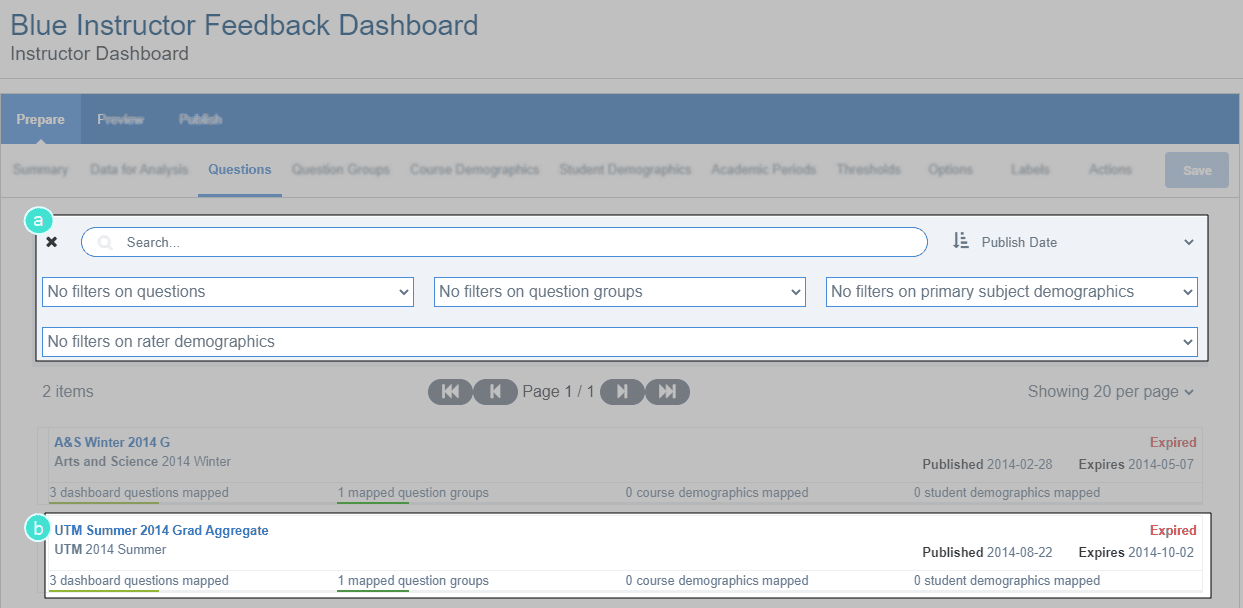This screenshot has width=1243, height=608.
Task: Open the Academic Periods sub-tab
Action: click(x=764, y=170)
